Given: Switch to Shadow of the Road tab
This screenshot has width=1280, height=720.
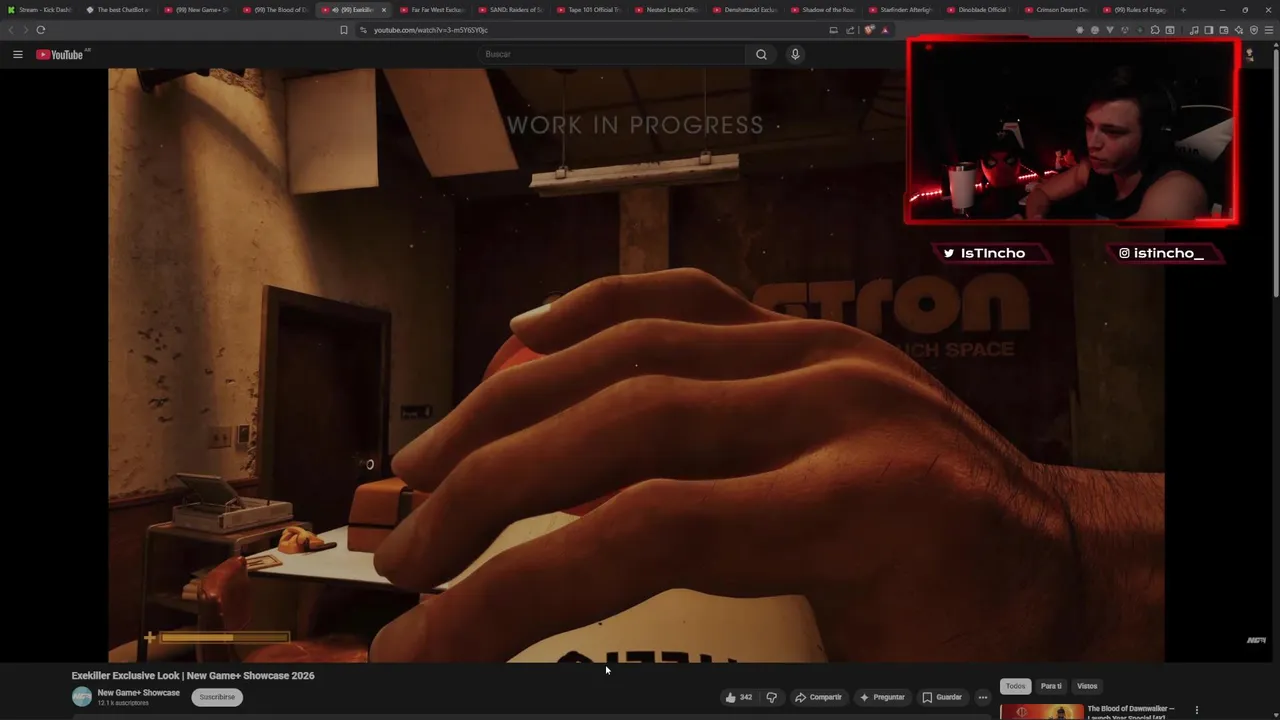Looking at the screenshot, I should coord(823,10).
